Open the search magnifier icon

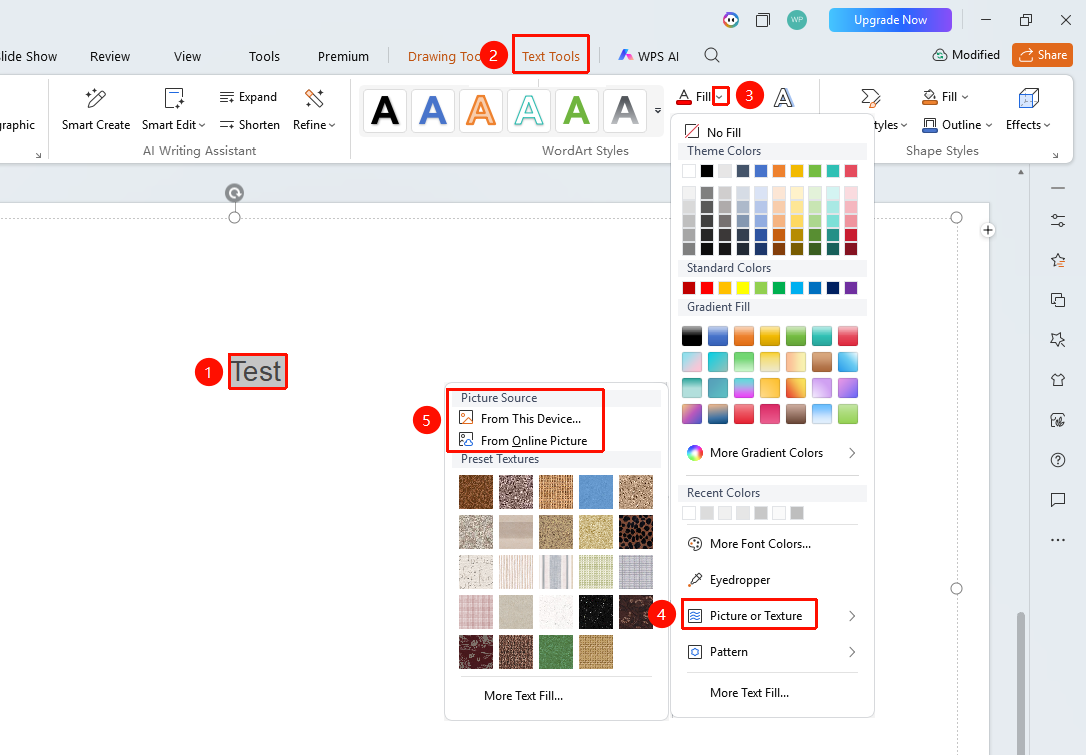pos(712,55)
